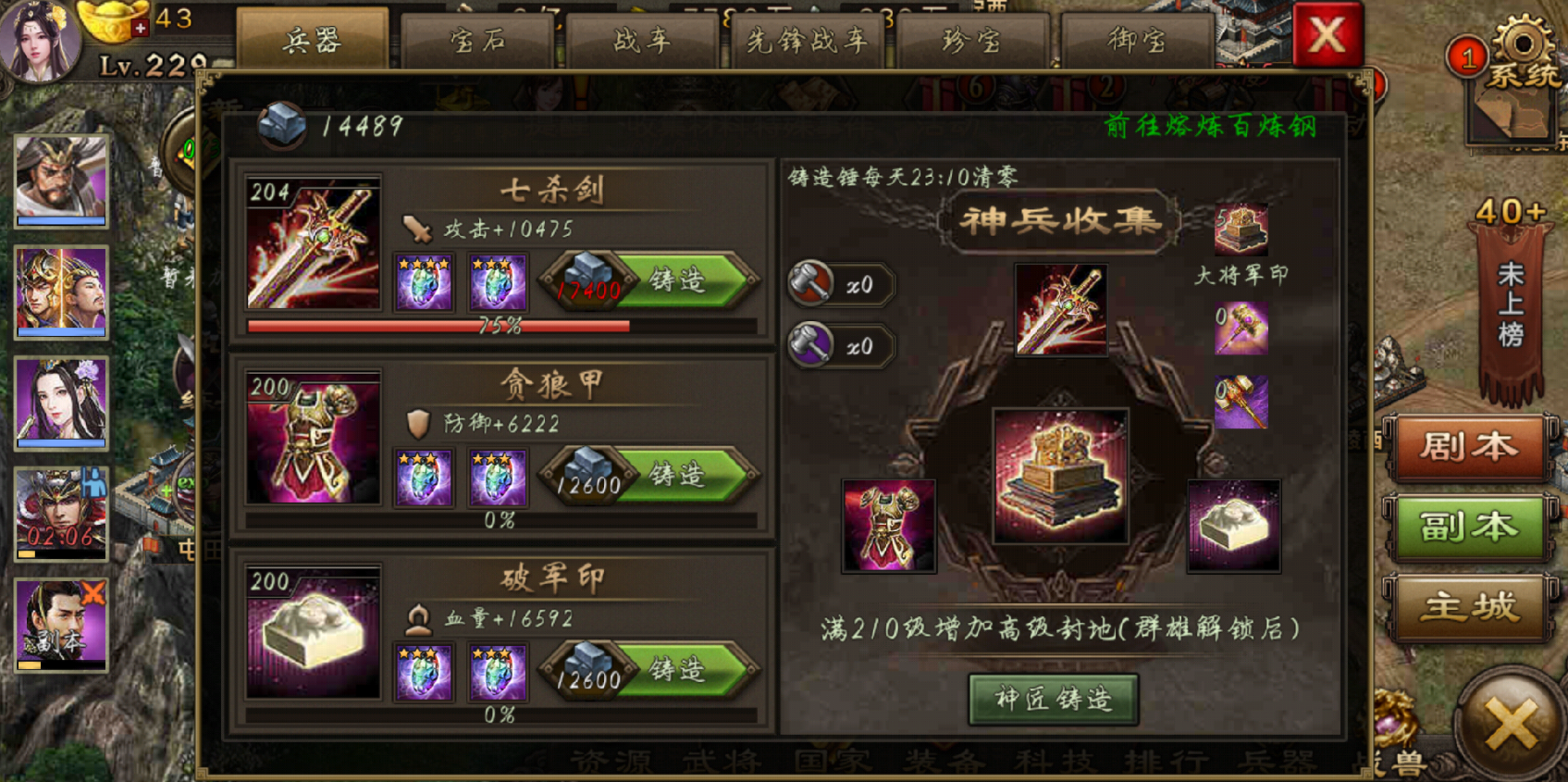Switch to the 战车 tab
Image resolution: width=1568 pixels, height=782 pixels.
pos(642,41)
